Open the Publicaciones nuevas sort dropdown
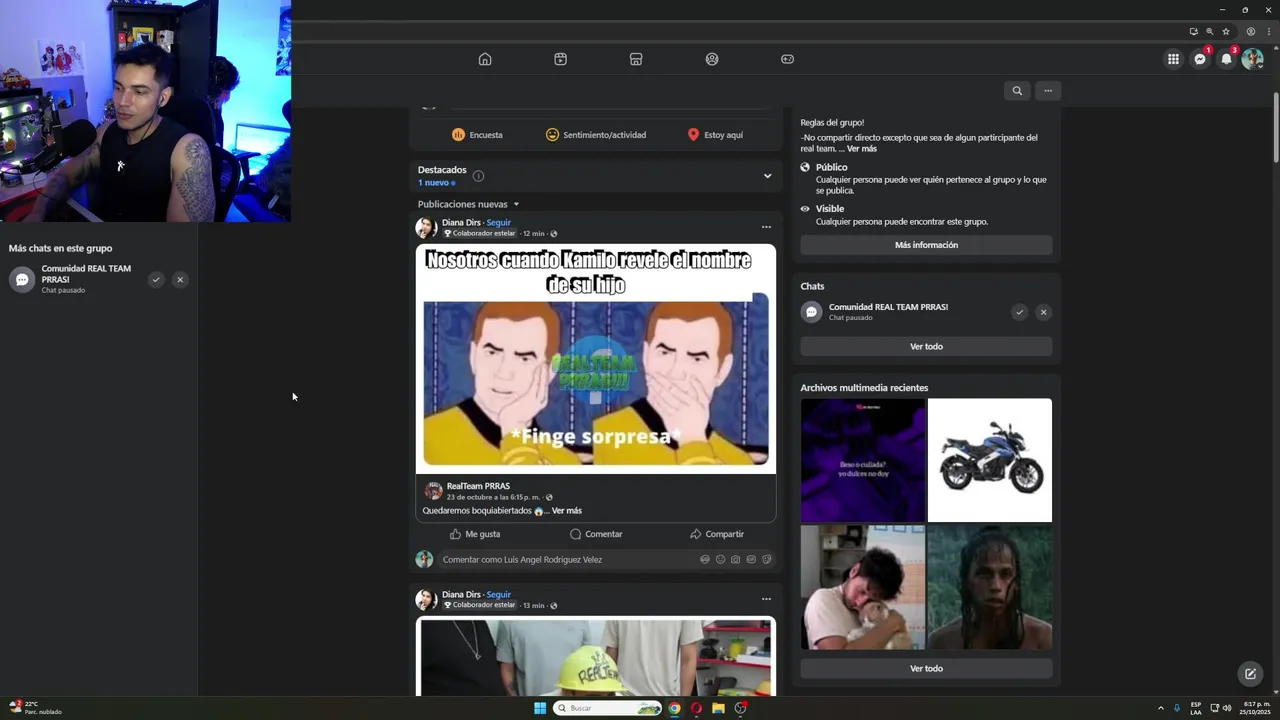The image size is (1280, 720). (469, 204)
